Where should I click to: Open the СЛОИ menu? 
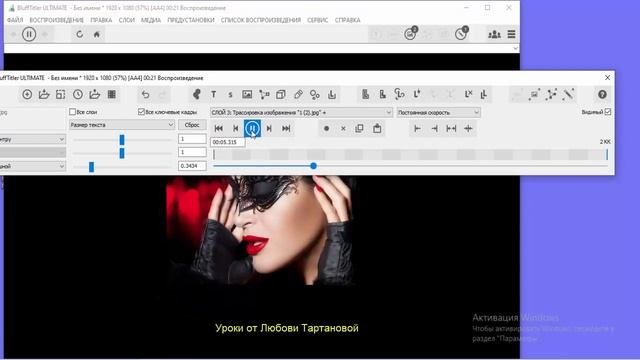(x=127, y=20)
